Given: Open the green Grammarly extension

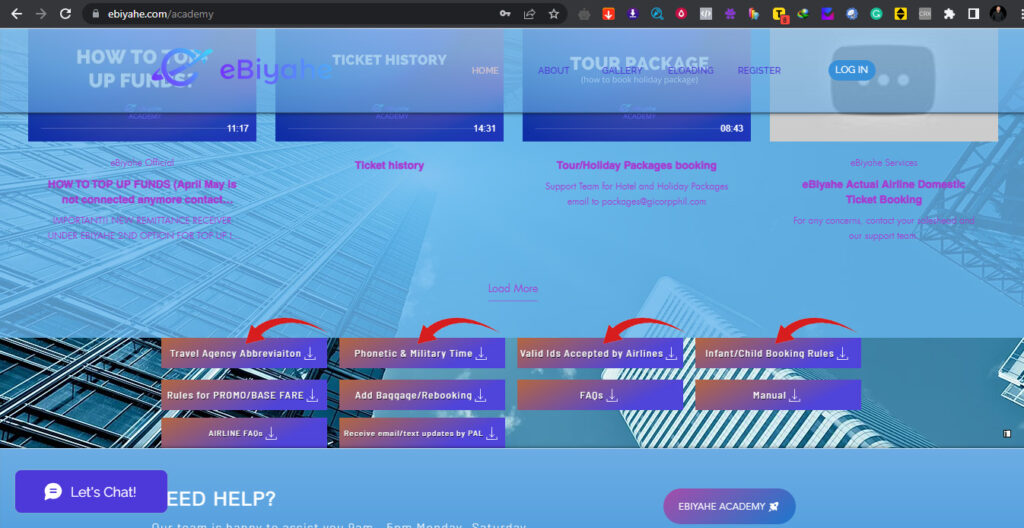Looking at the screenshot, I should (876, 14).
